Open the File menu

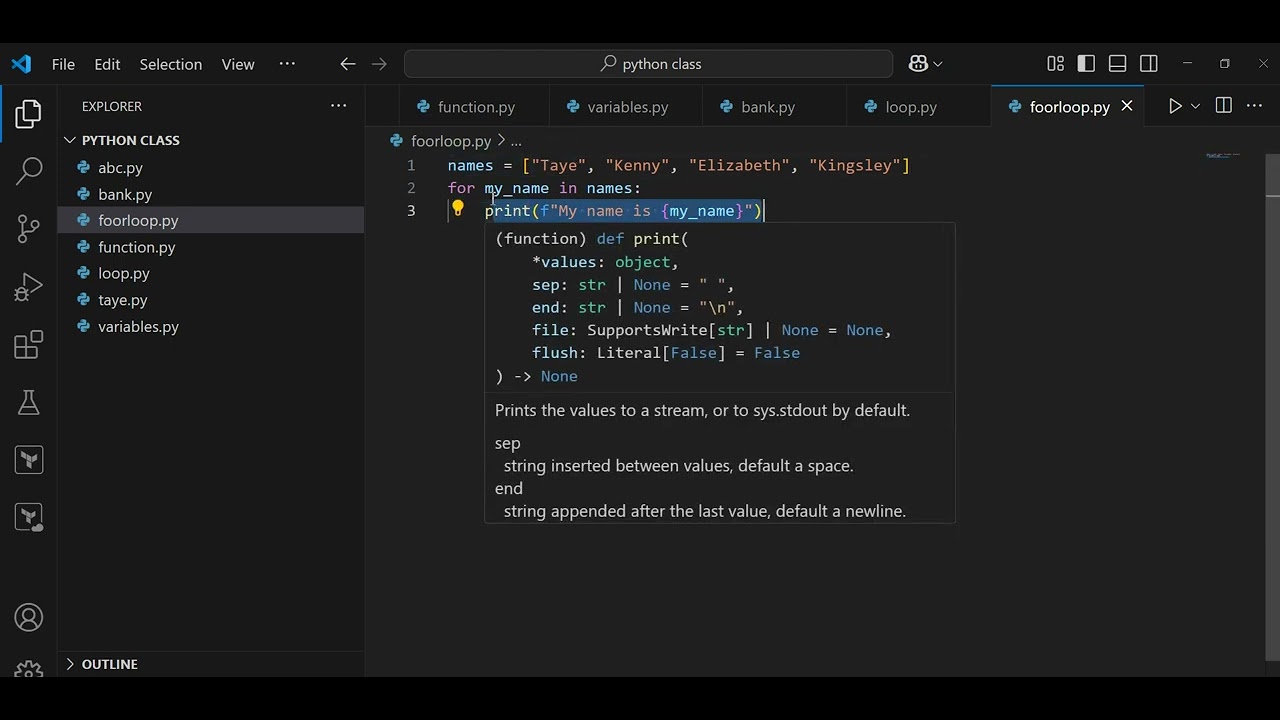point(63,64)
